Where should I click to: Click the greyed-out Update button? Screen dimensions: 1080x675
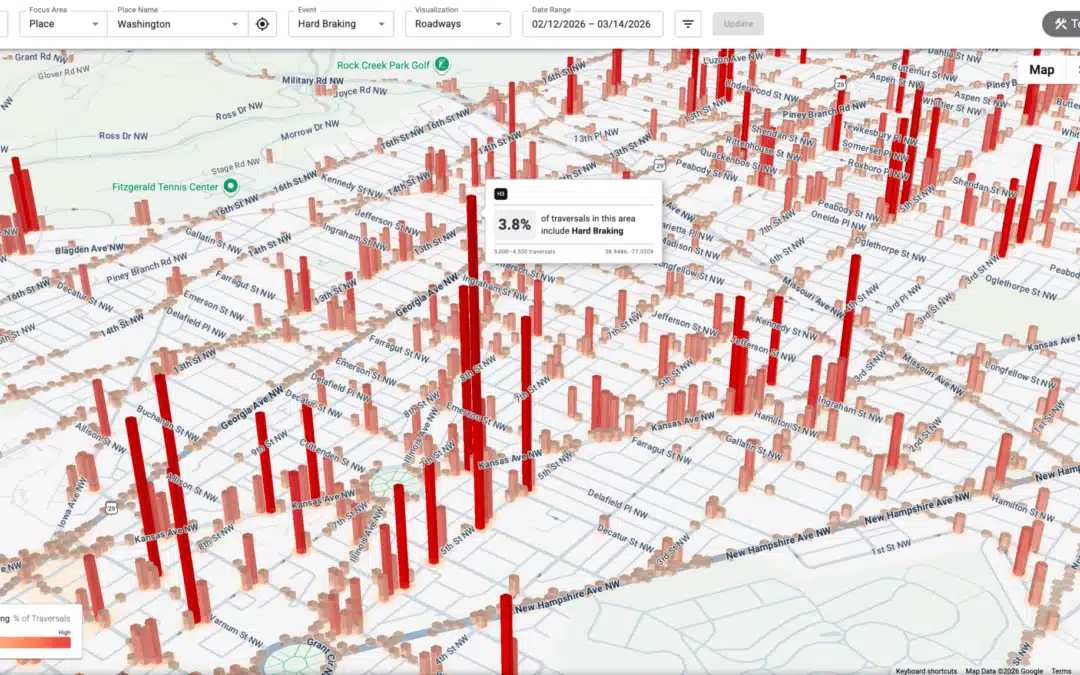click(738, 24)
